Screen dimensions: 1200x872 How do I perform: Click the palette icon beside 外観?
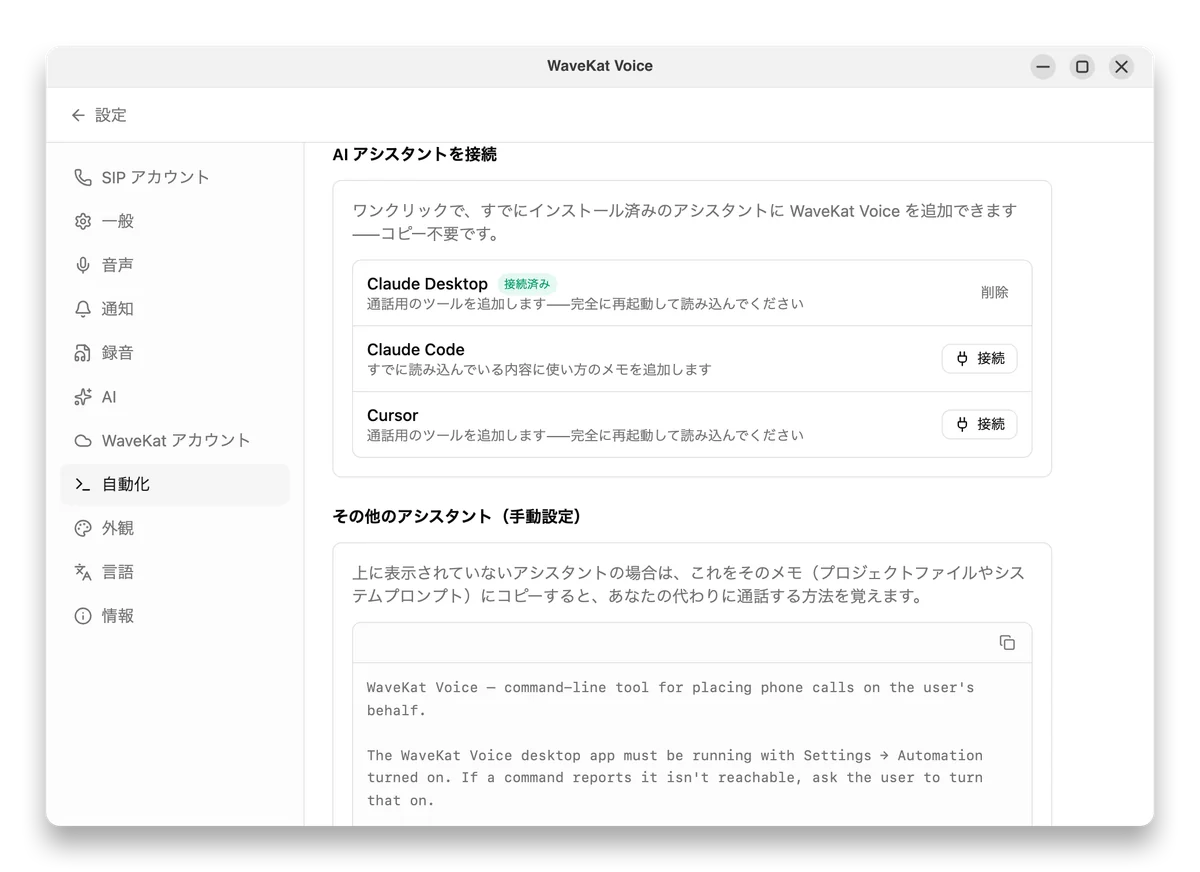coord(83,528)
